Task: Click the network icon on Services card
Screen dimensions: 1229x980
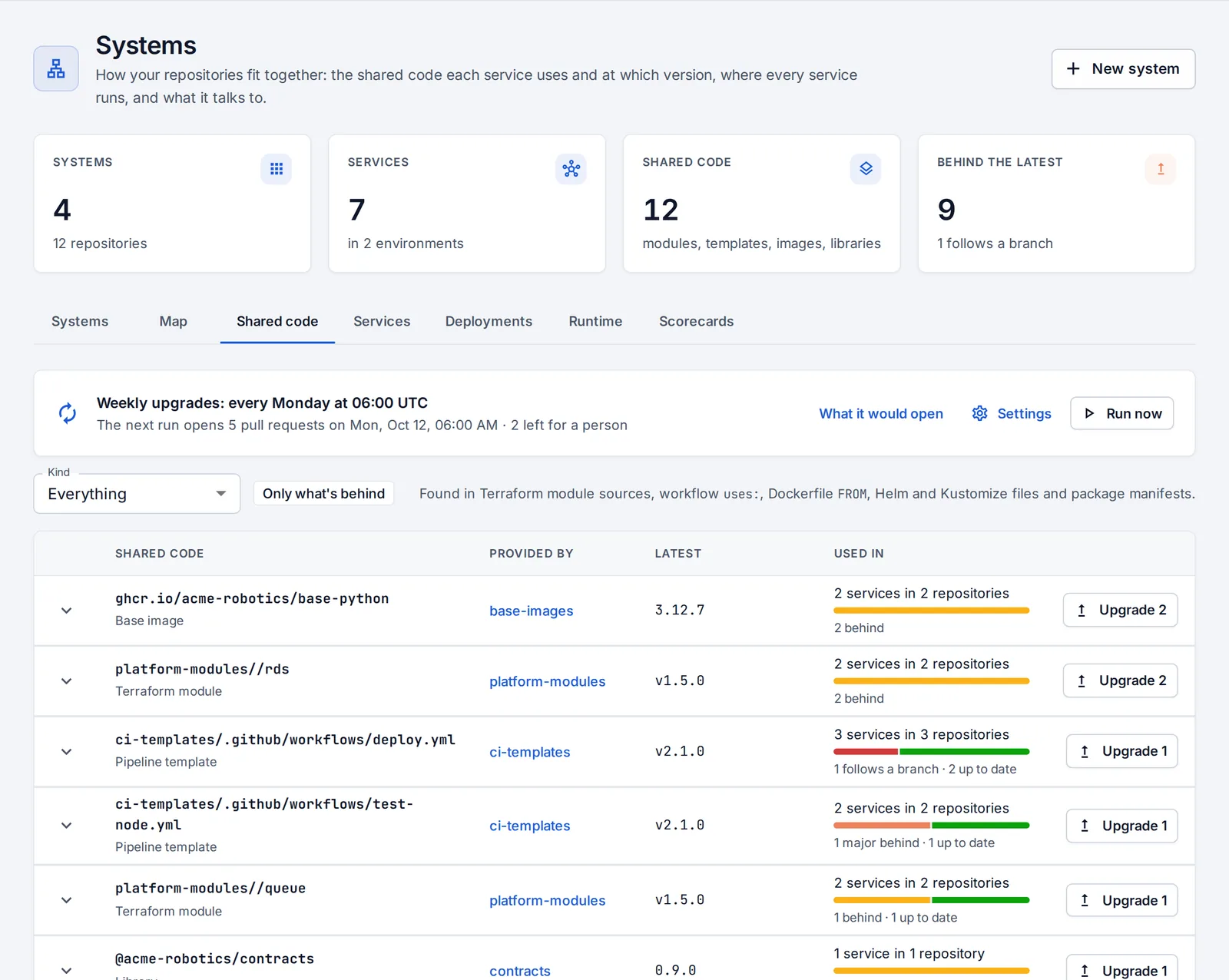Action: click(x=571, y=169)
